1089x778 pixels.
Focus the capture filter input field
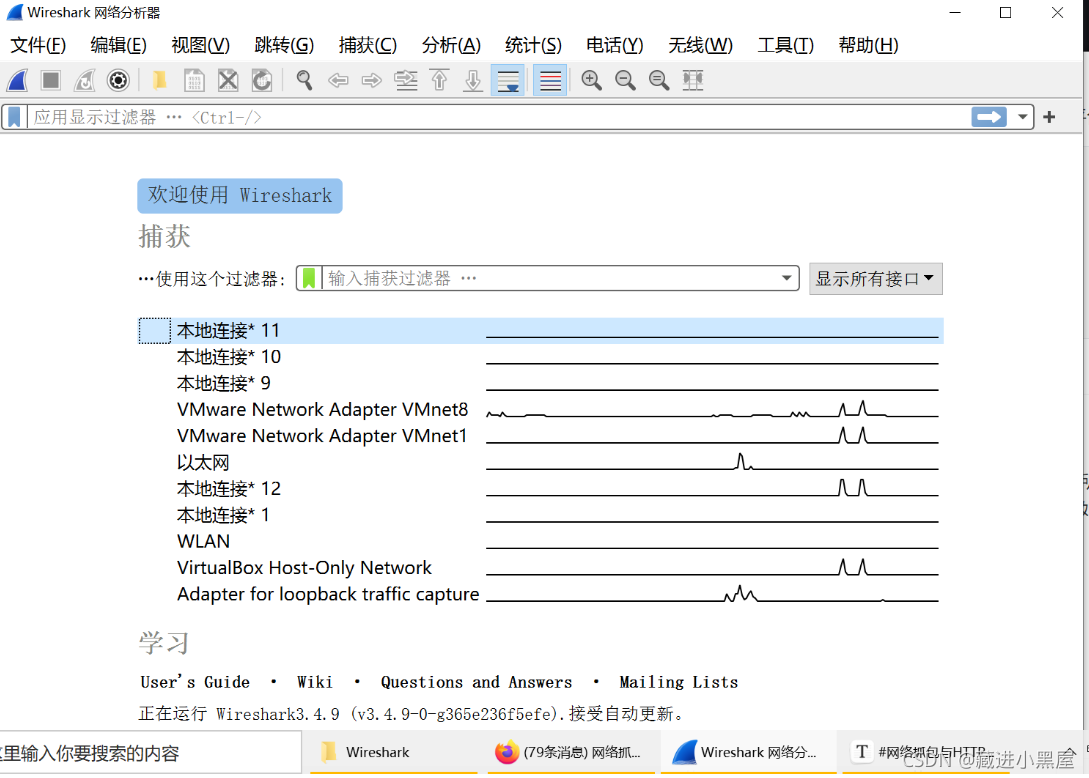point(549,279)
